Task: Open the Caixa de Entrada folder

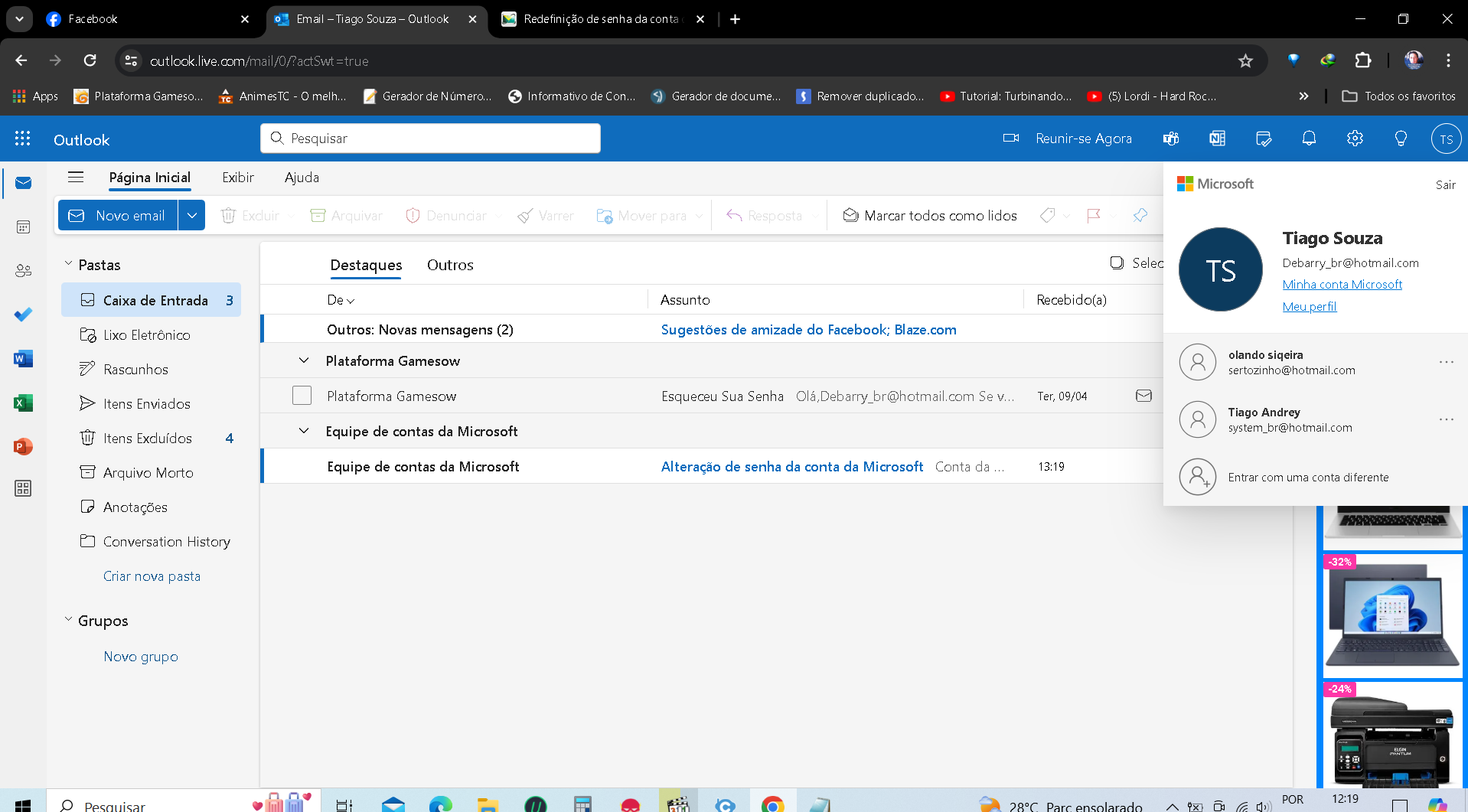Action: click(x=151, y=300)
